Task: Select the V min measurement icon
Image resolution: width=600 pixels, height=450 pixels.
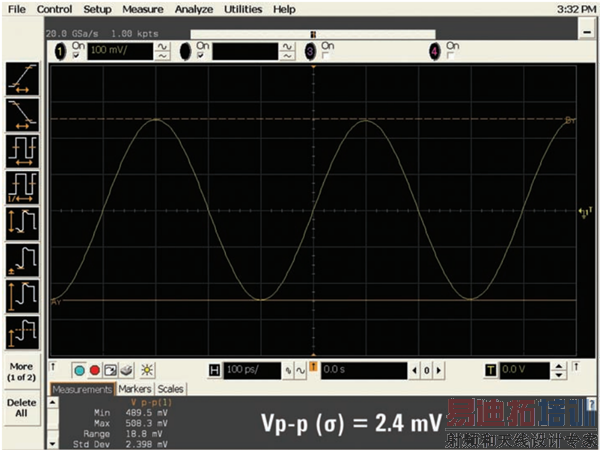Action: click(22, 260)
